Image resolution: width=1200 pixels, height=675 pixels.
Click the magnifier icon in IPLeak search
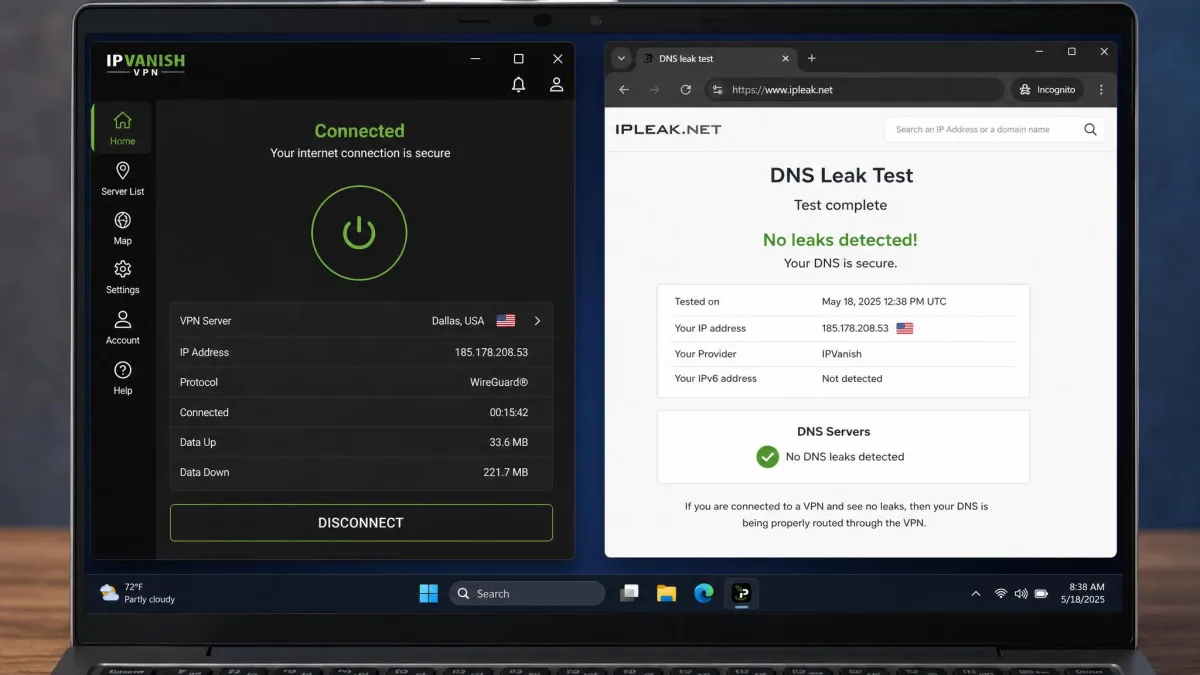coord(1090,129)
